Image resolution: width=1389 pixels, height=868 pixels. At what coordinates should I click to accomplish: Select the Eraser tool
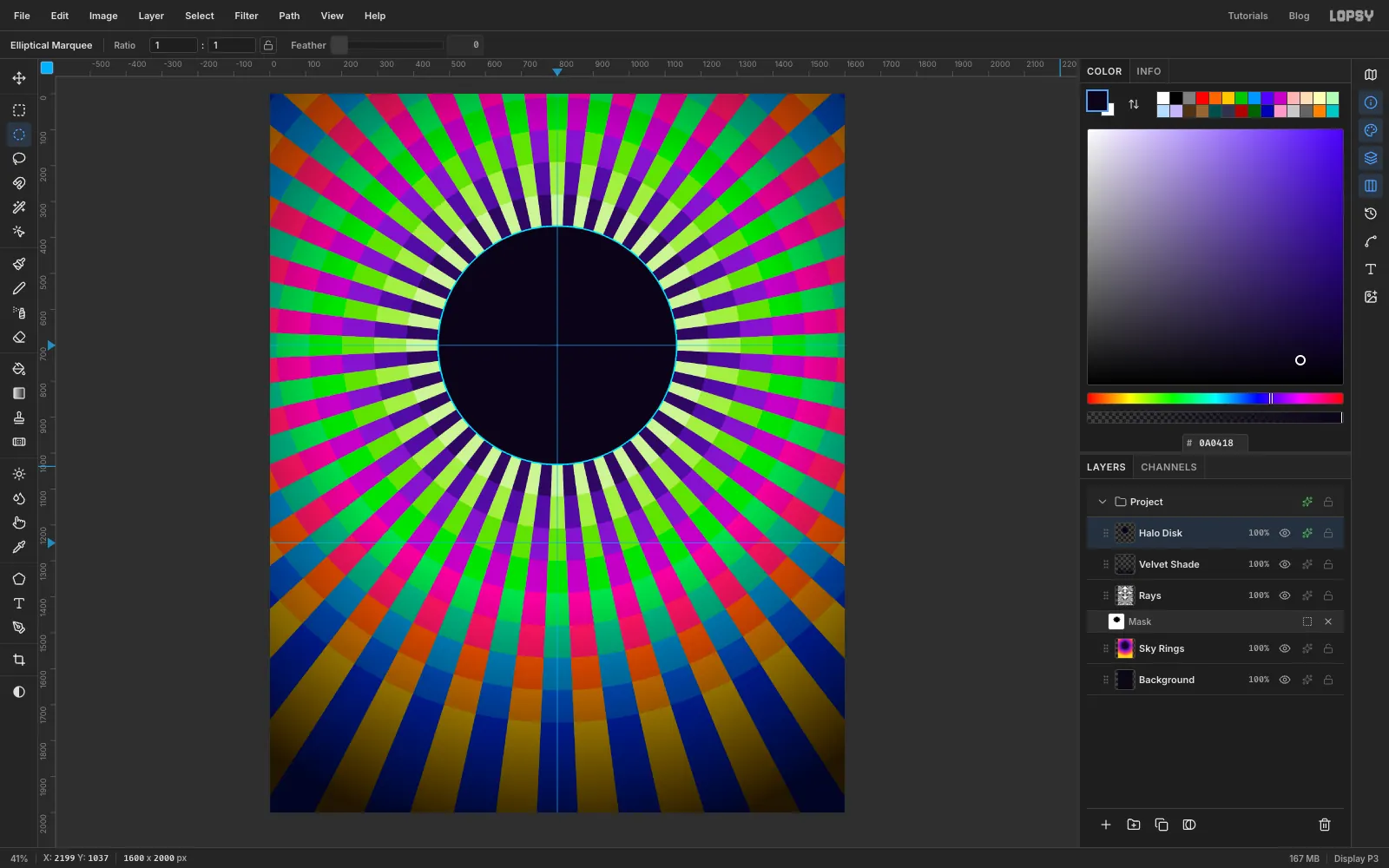[x=19, y=337]
